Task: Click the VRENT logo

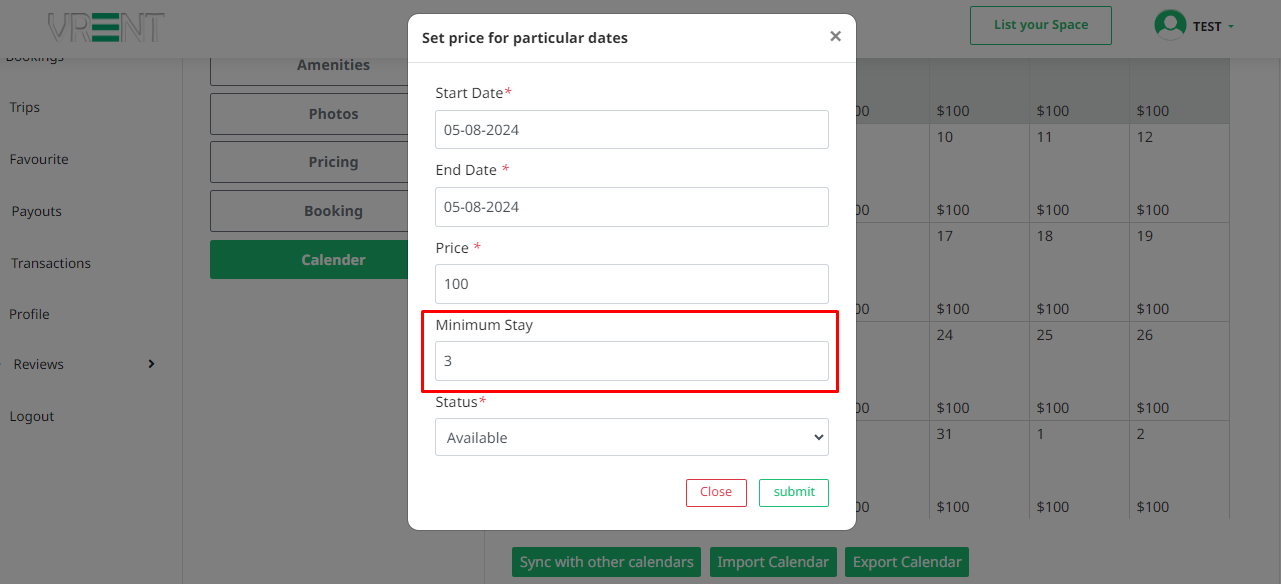Action: pyautogui.click(x=106, y=27)
